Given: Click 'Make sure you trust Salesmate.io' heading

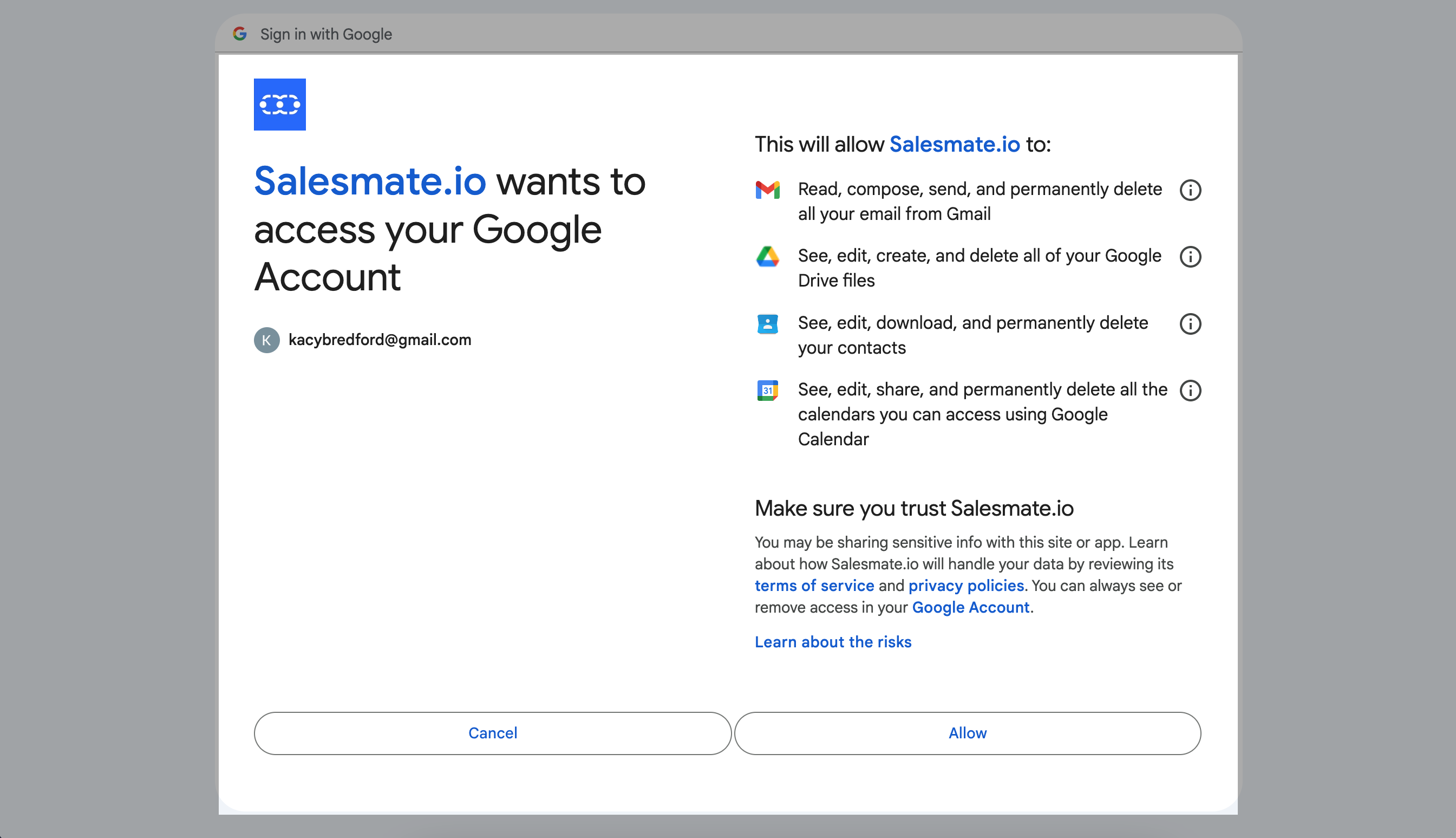Looking at the screenshot, I should [914, 508].
